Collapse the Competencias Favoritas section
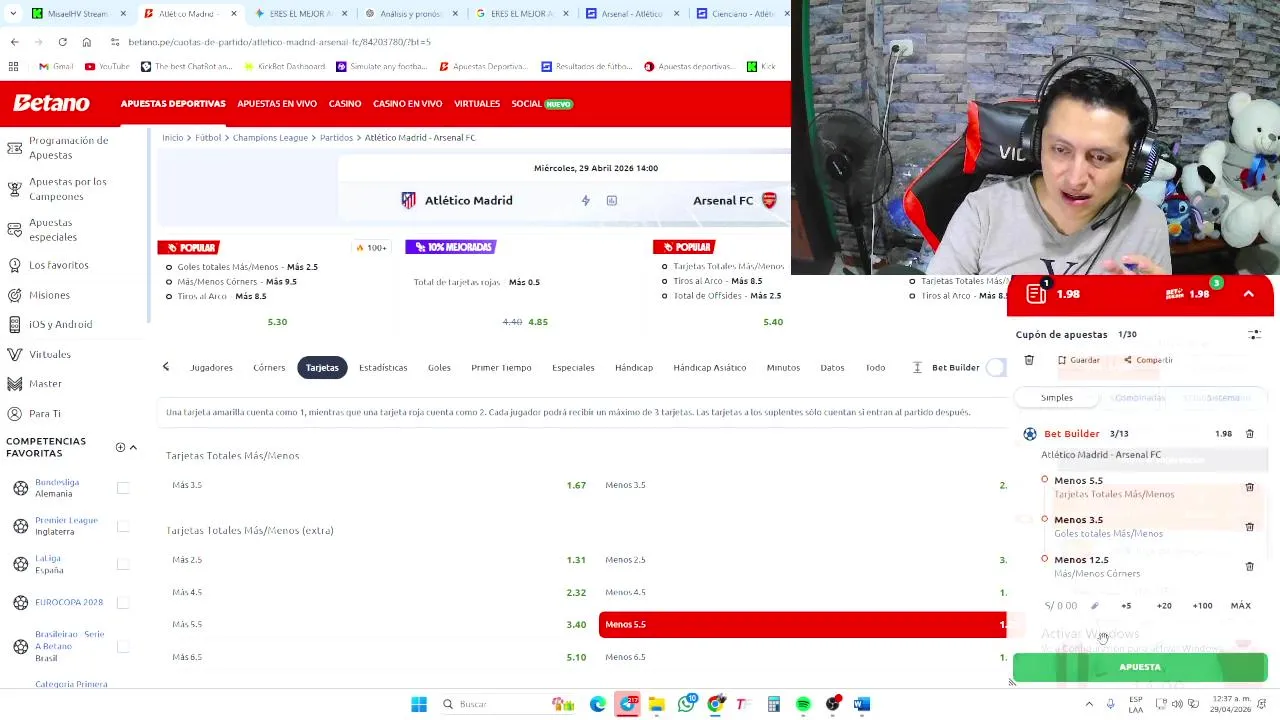 point(133,448)
